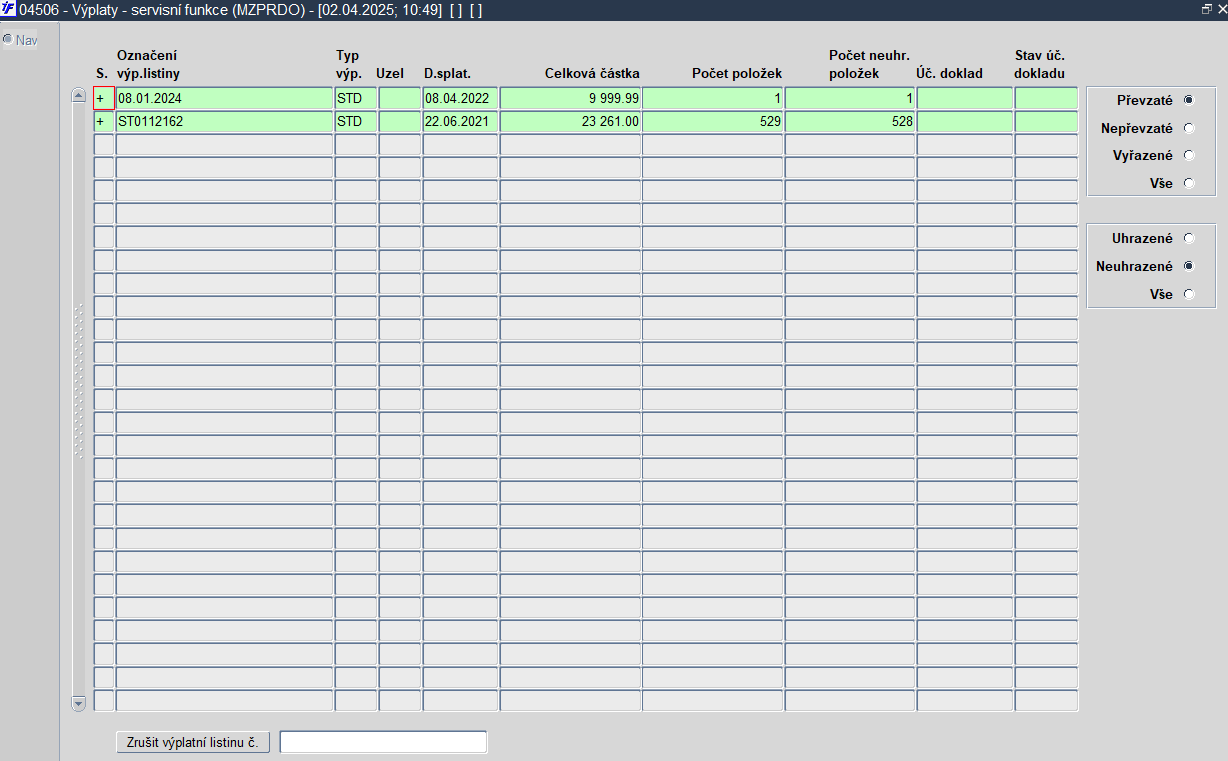Click Zrušit výplatní listinu č. button
The height and width of the screenshot is (761, 1228).
click(193, 742)
